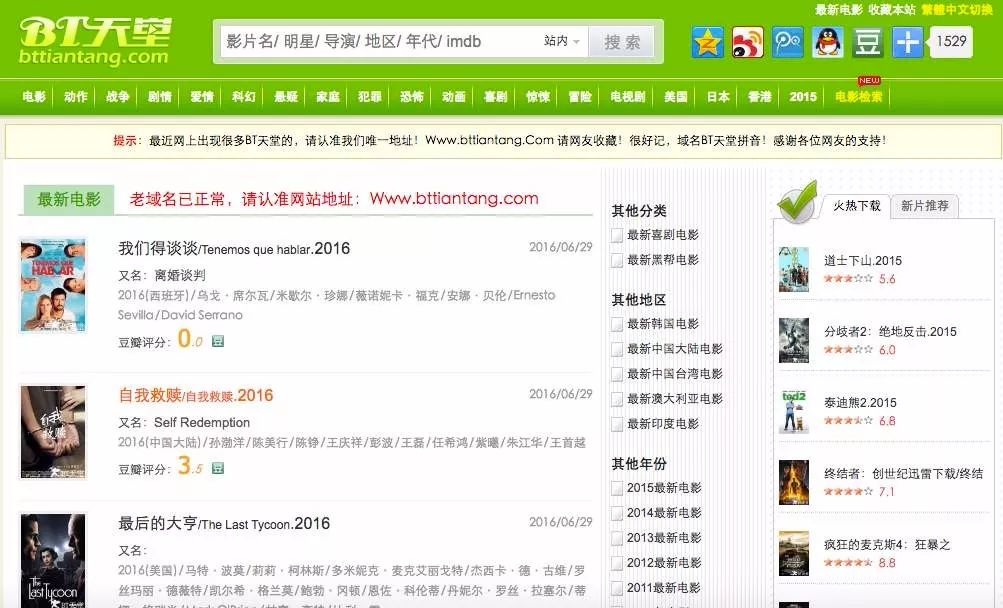Click the blue plus more-sharing icon
Viewport: 1003px width, 608px height.
point(908,42)
